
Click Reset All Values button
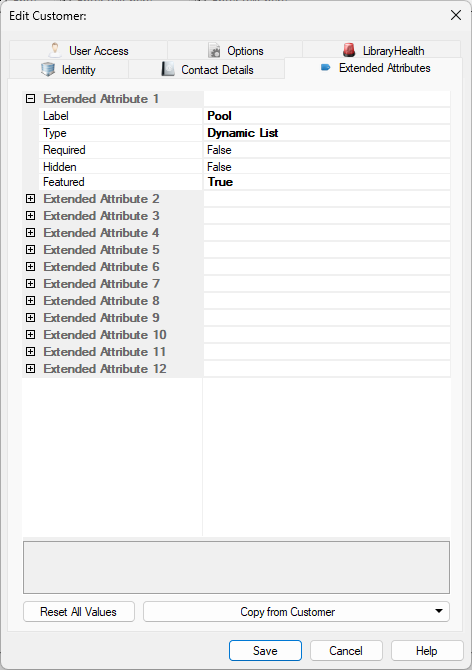click(x=79, y=611)
